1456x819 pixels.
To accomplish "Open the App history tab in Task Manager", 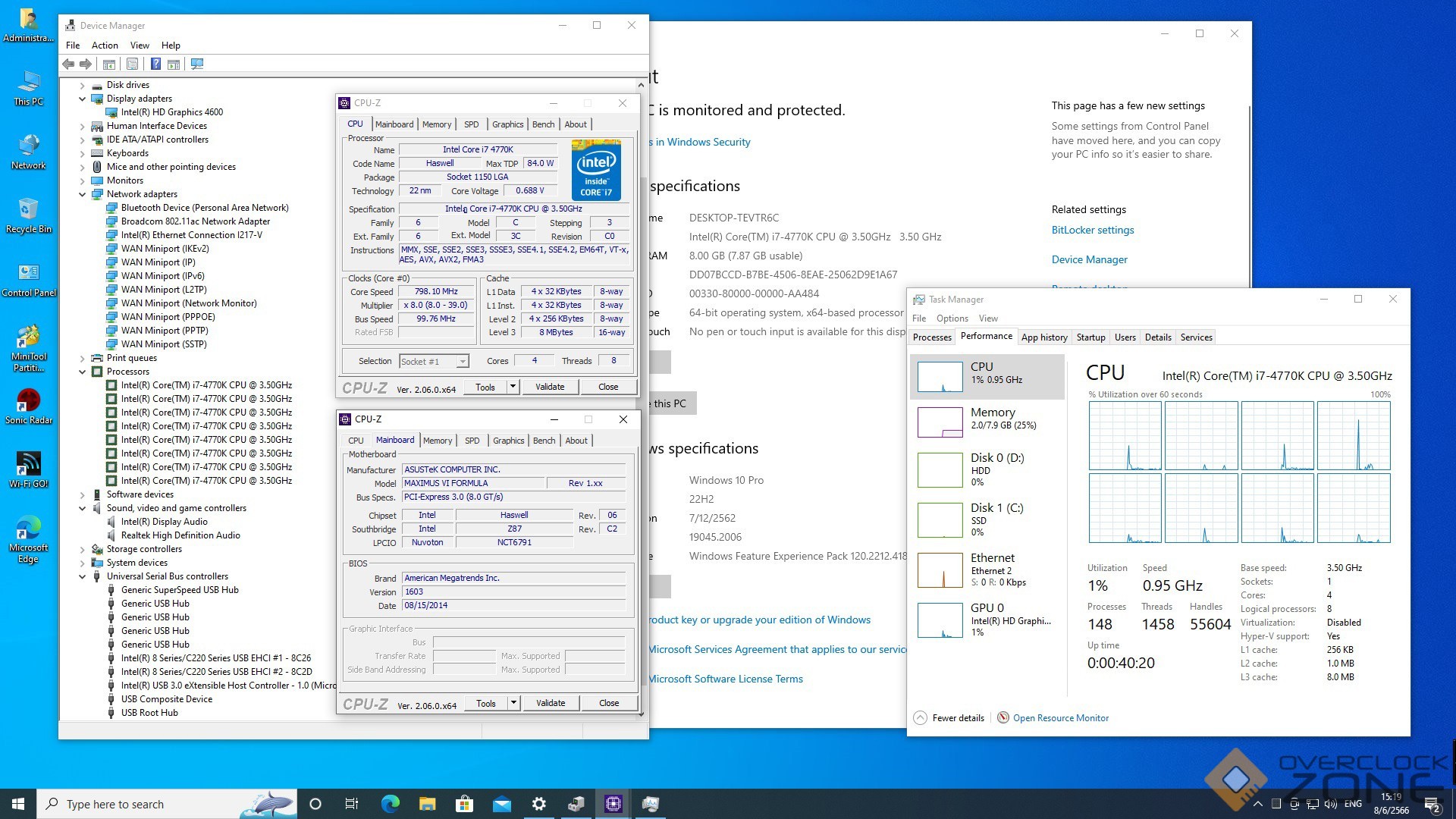I will pyautogui.click(x=1043, y=337).
